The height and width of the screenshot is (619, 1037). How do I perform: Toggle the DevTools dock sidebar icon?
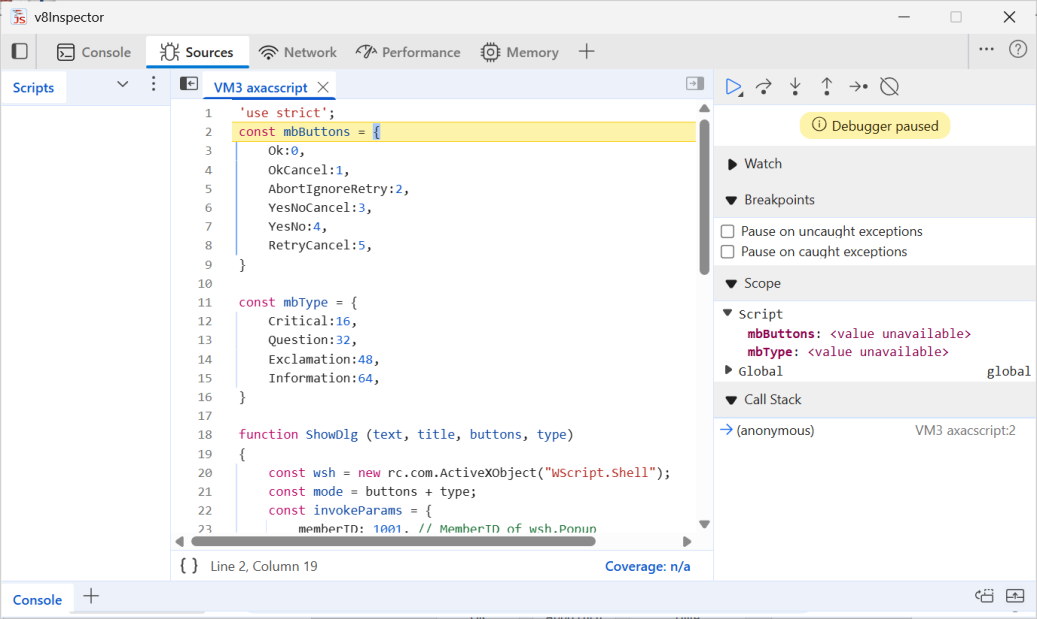20,51
